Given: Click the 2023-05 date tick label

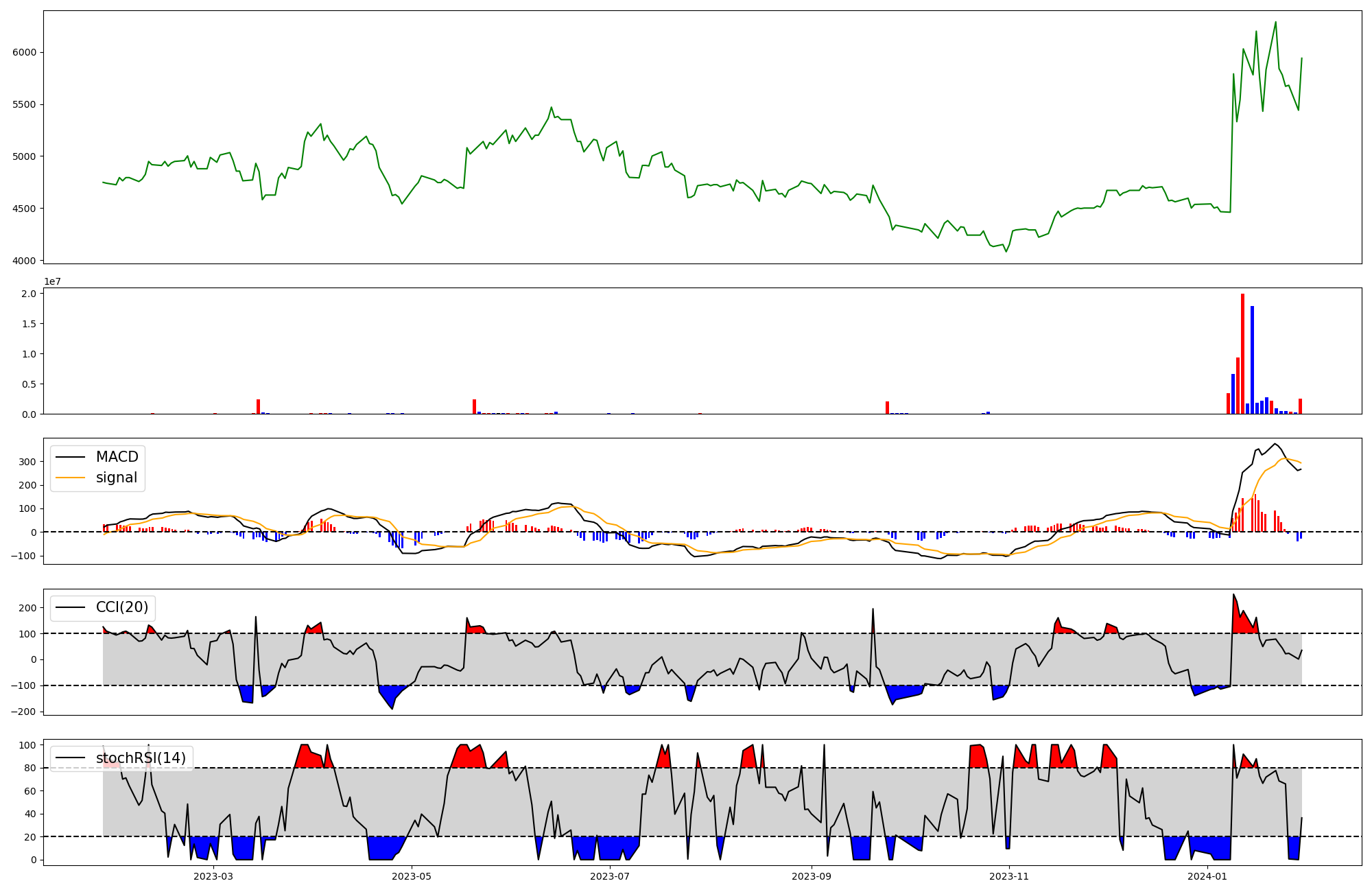Looking at the screenshot, I should (412, 876).
